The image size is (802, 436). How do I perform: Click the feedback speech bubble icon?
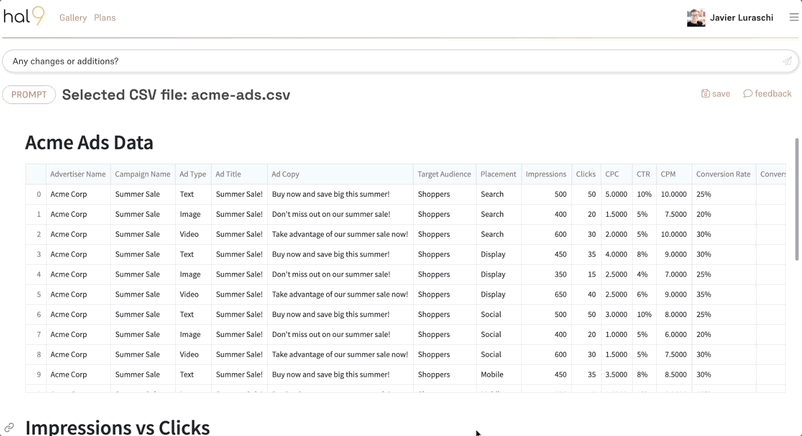(x=747, y=94)
